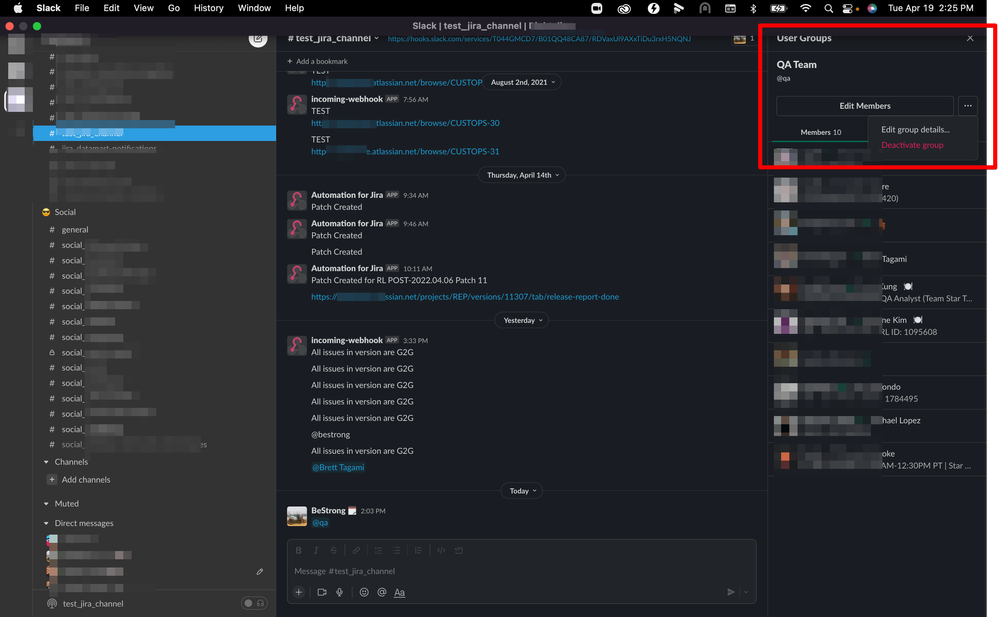Close the User Groups panel
The width and height of the screenshot is (999, 617).
point(970,38)
